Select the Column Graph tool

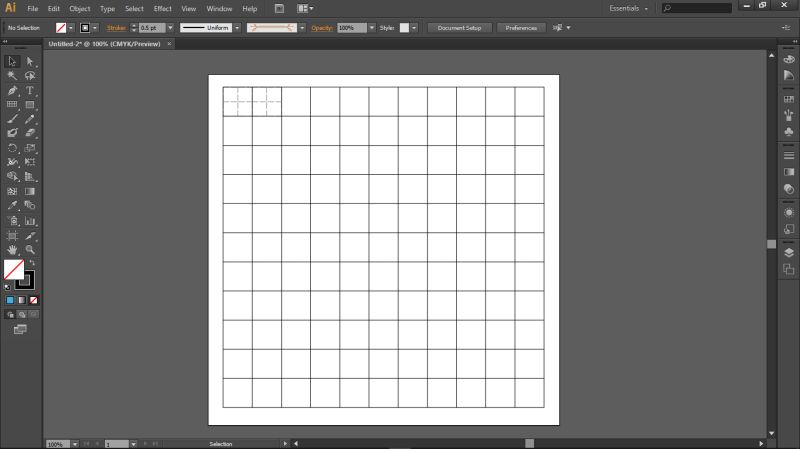[30, 221]
